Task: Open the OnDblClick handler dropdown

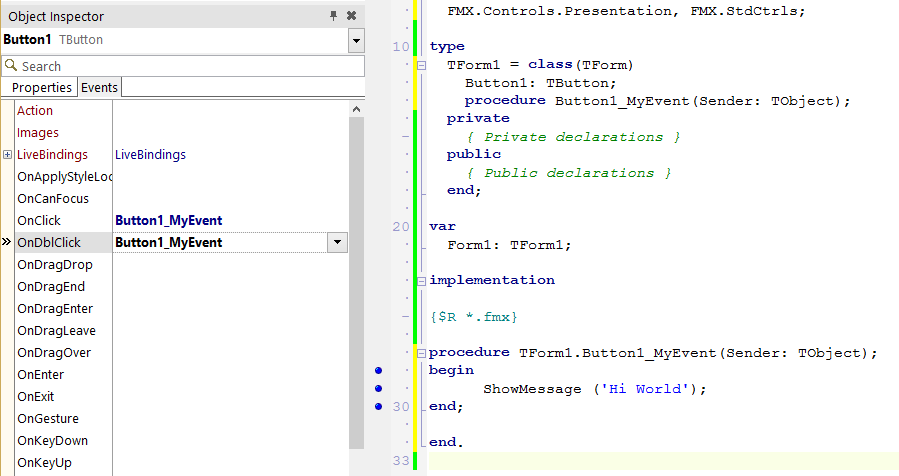Action: tap(337, 243)
